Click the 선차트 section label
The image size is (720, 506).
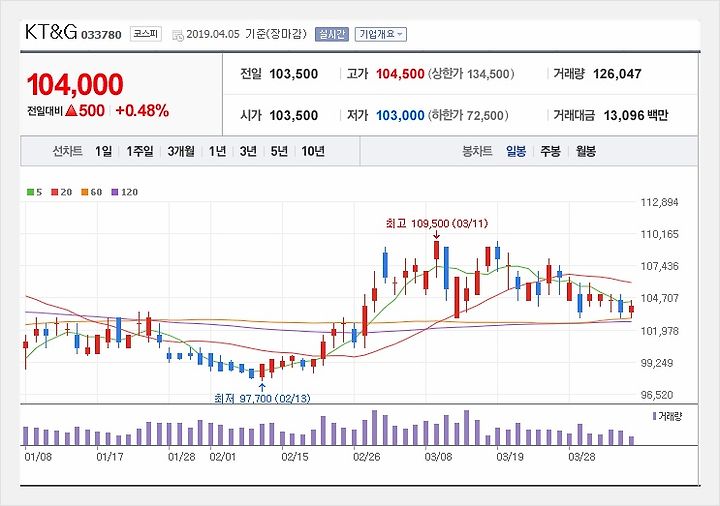tap(68, 151)
